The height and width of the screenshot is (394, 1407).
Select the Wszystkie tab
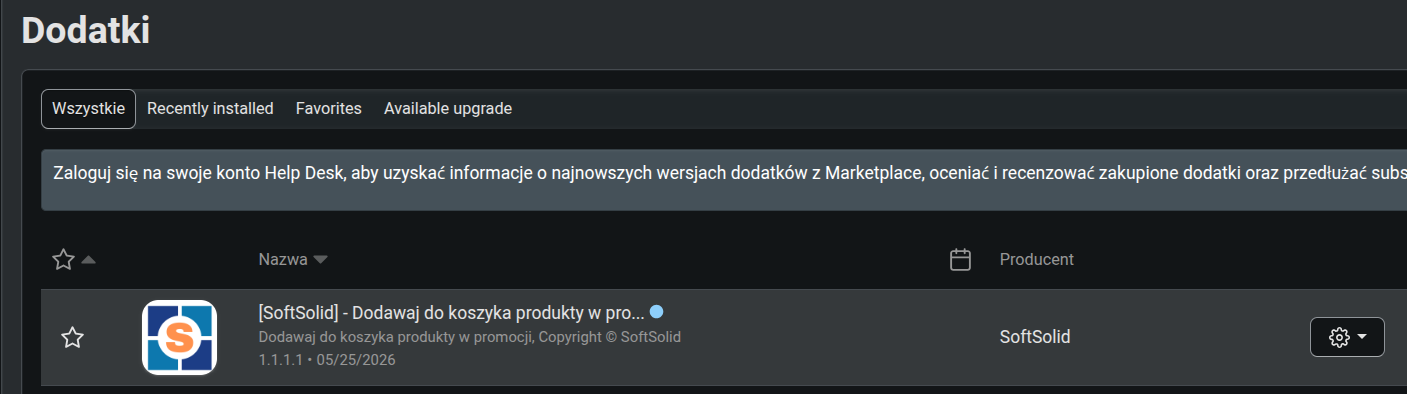point(88,108)
